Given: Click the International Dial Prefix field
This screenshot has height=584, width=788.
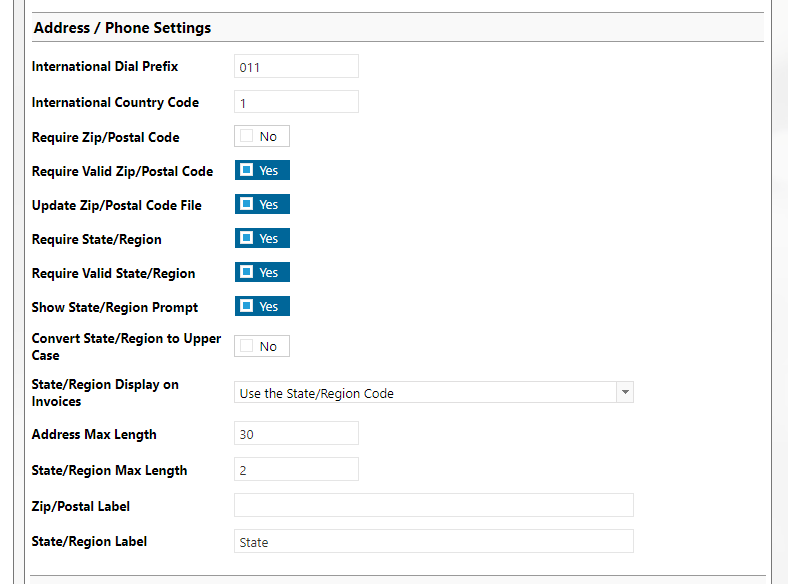Looking at the screenshot, I should [x=296, y=67].
